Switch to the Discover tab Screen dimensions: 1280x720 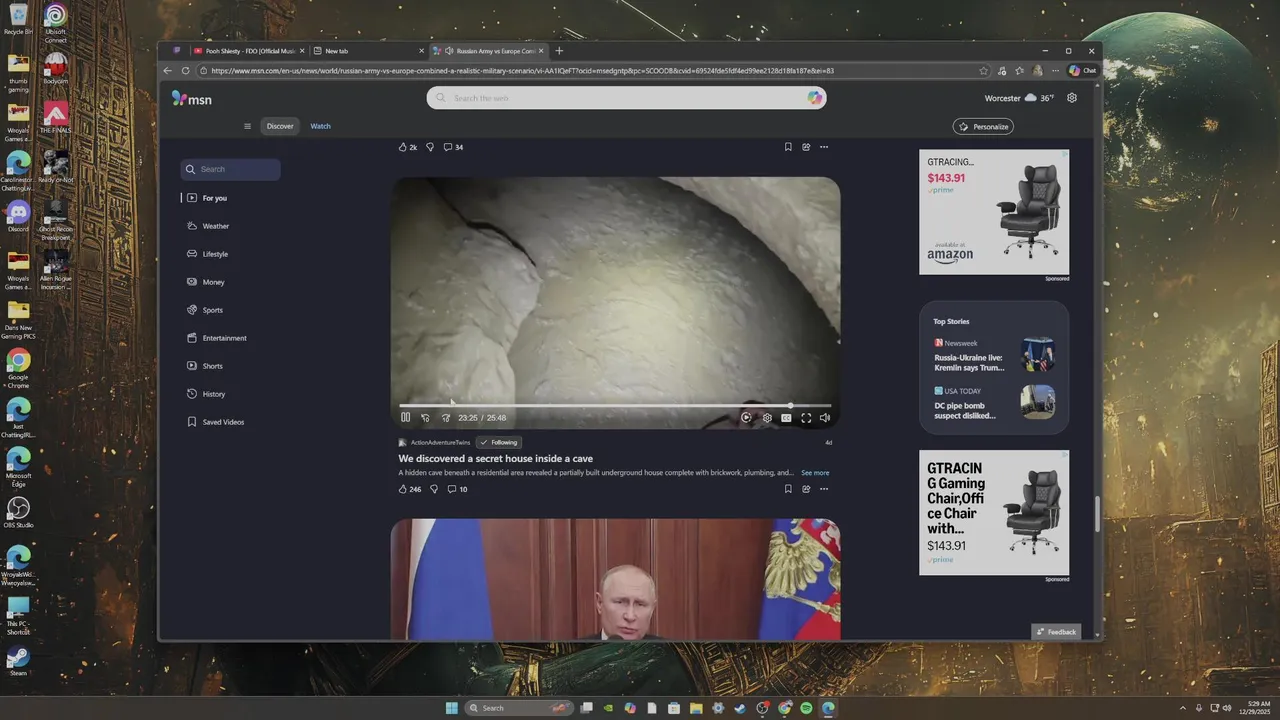pyautogui.click(x=280, y=126)
